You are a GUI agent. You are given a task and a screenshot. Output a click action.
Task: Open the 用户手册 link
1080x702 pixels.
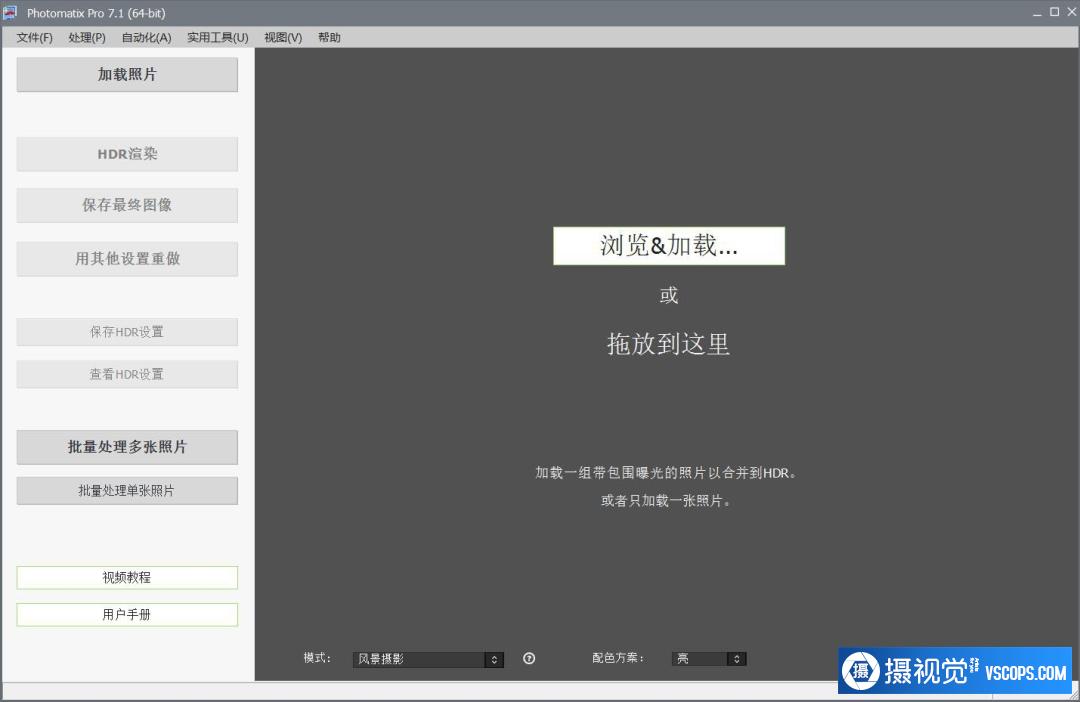tap(127, 615)
